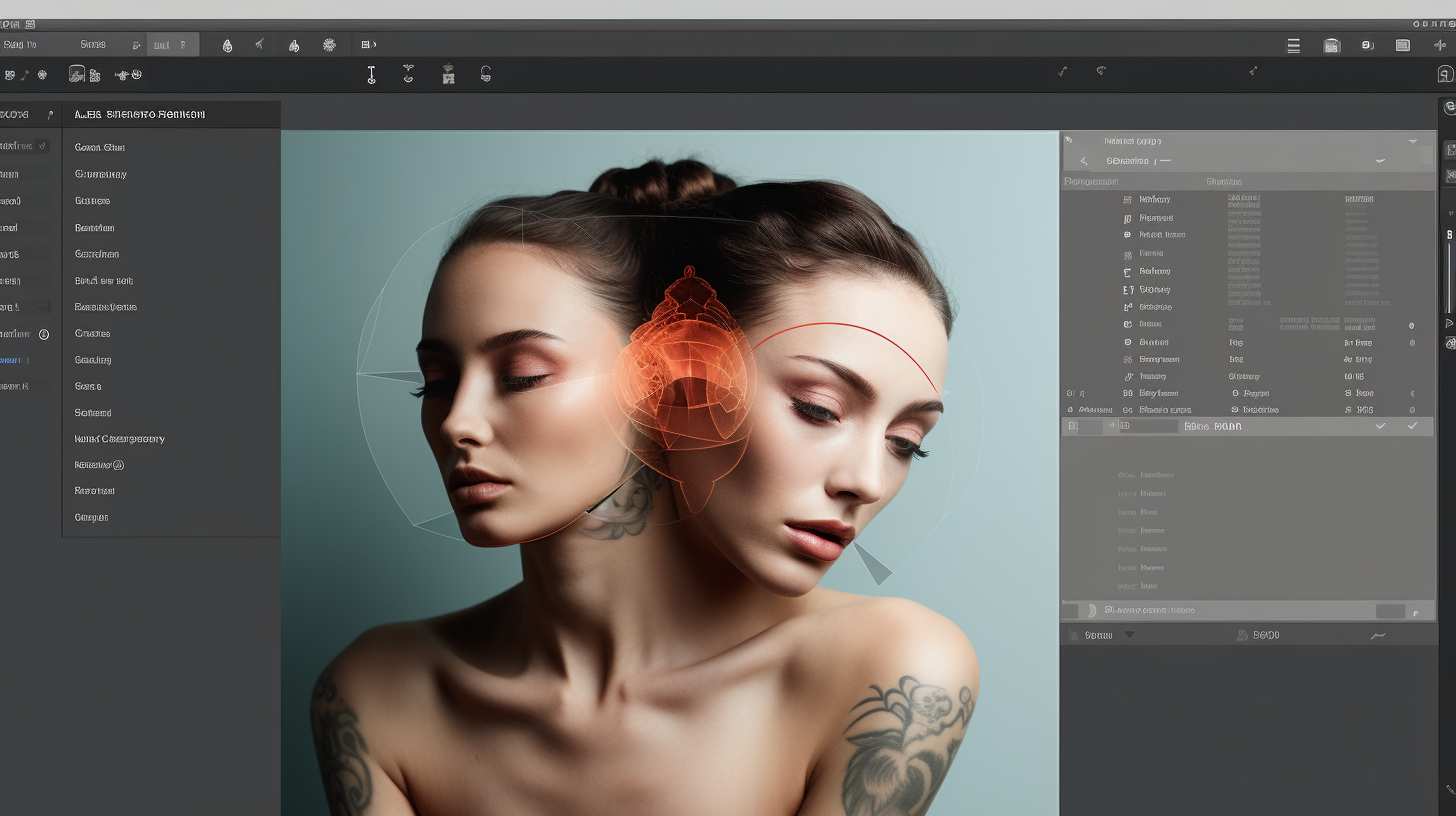Click the wavy tilde icon below the right panel
Viewport: 1456px width, 816px height.
click(1378, 635)
